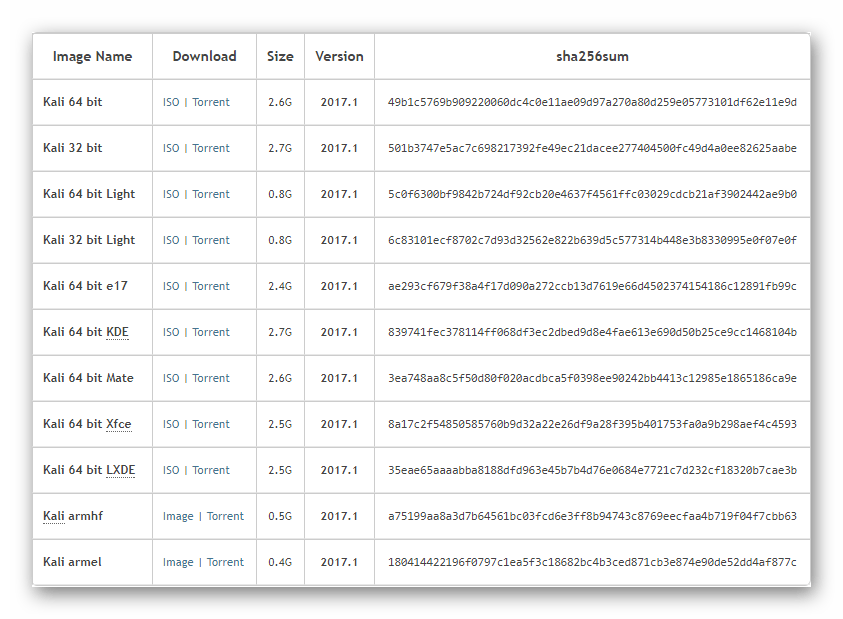The width and height of the screenshot is (843, 619).
Task: Click the sha256sum beginning with a75199aa8a
Action: click(x=592, y=516)
